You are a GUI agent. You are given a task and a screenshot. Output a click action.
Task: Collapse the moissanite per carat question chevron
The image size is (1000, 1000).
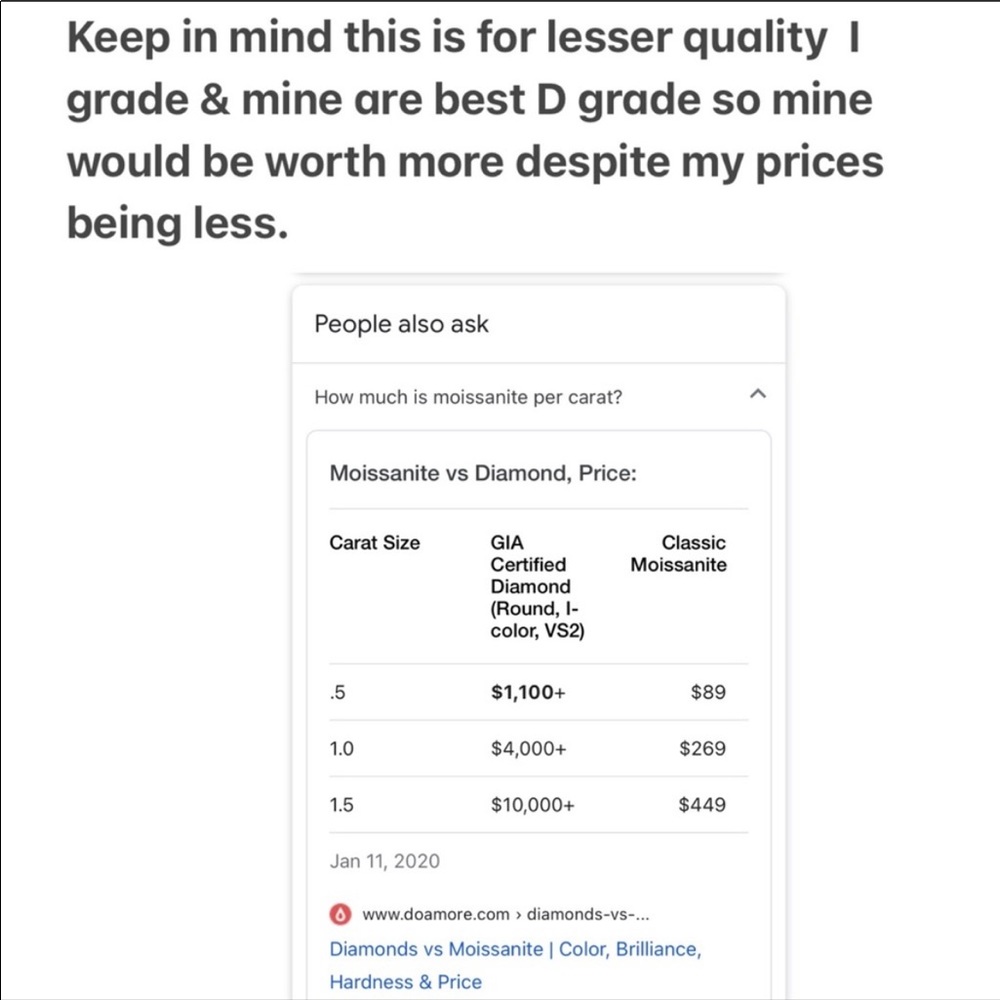(x=757, y=395)
